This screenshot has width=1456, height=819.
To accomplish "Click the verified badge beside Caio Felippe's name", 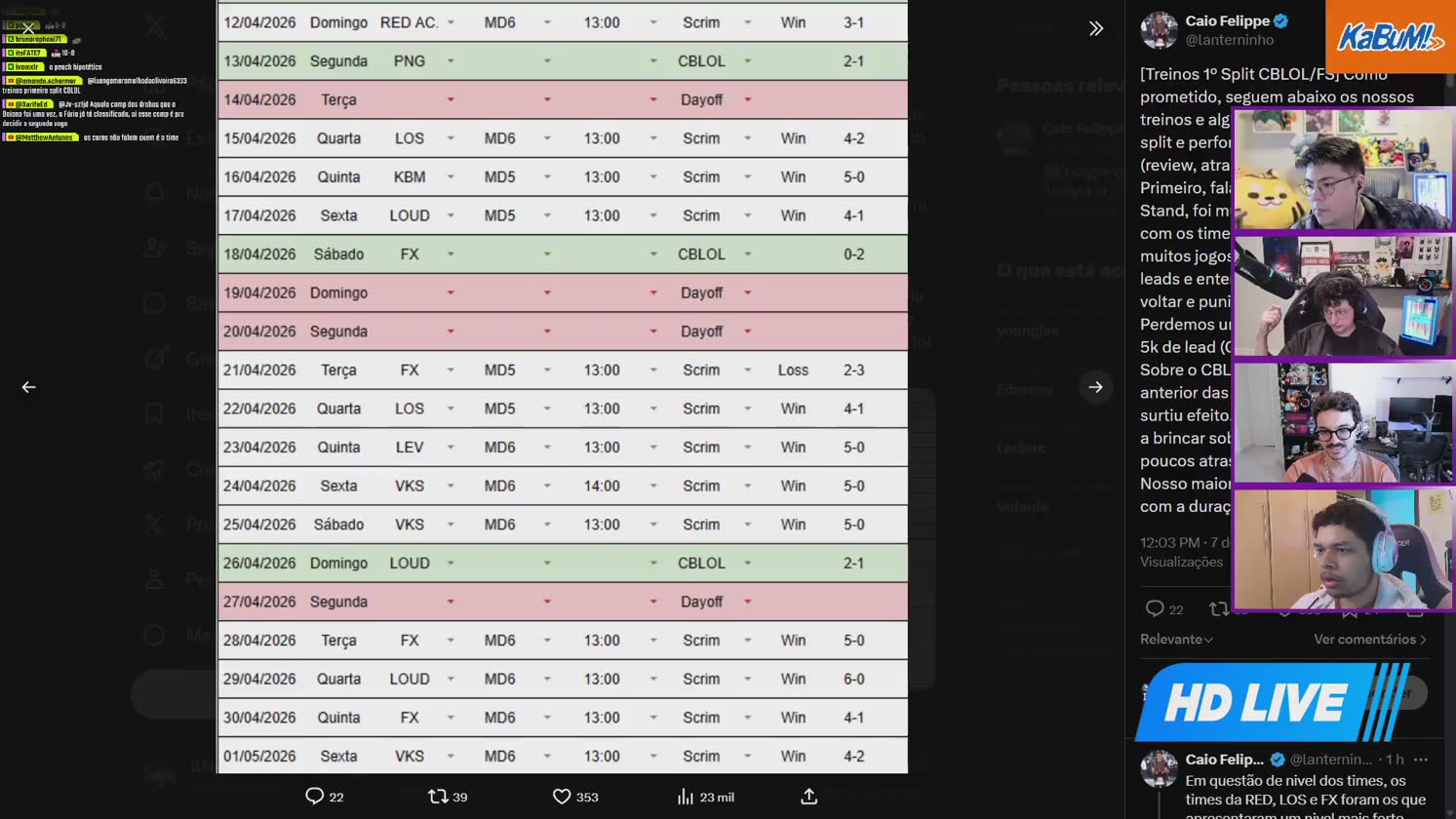I will [1281, 20].
